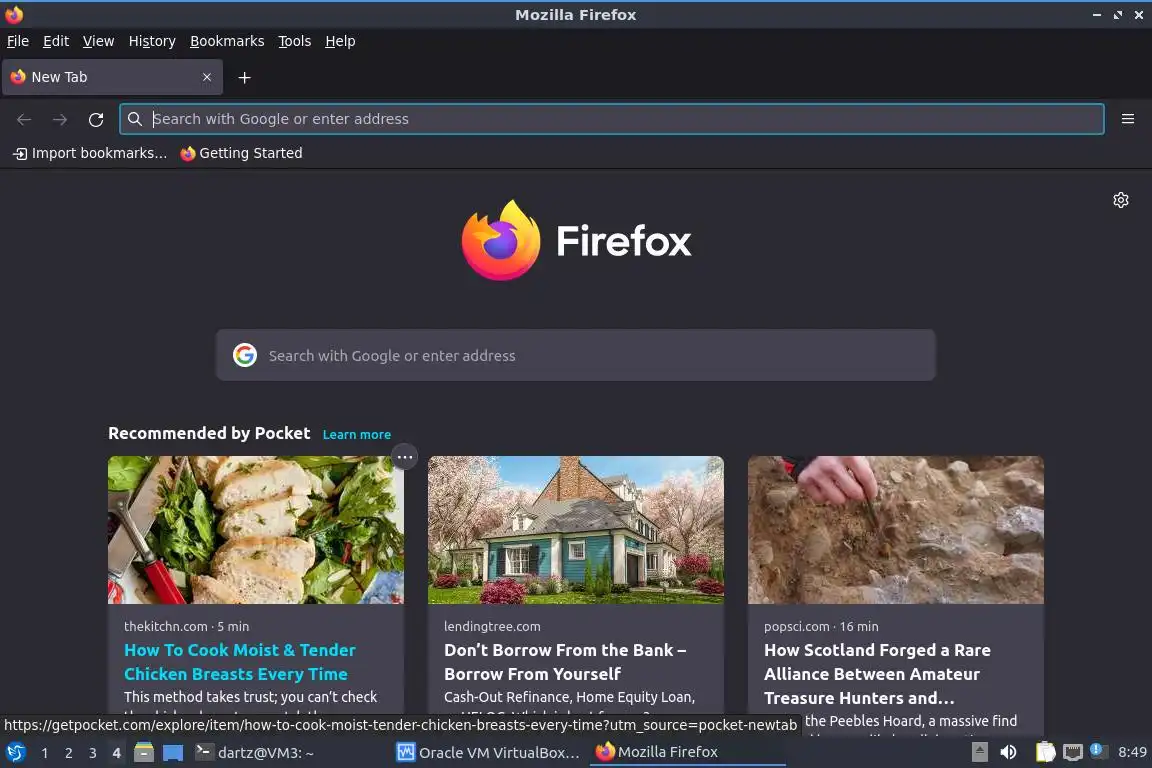The width and height of the screenshot is (1152, 768).
Task: Switch to virtual desktop 3
Action: point(93,753)
